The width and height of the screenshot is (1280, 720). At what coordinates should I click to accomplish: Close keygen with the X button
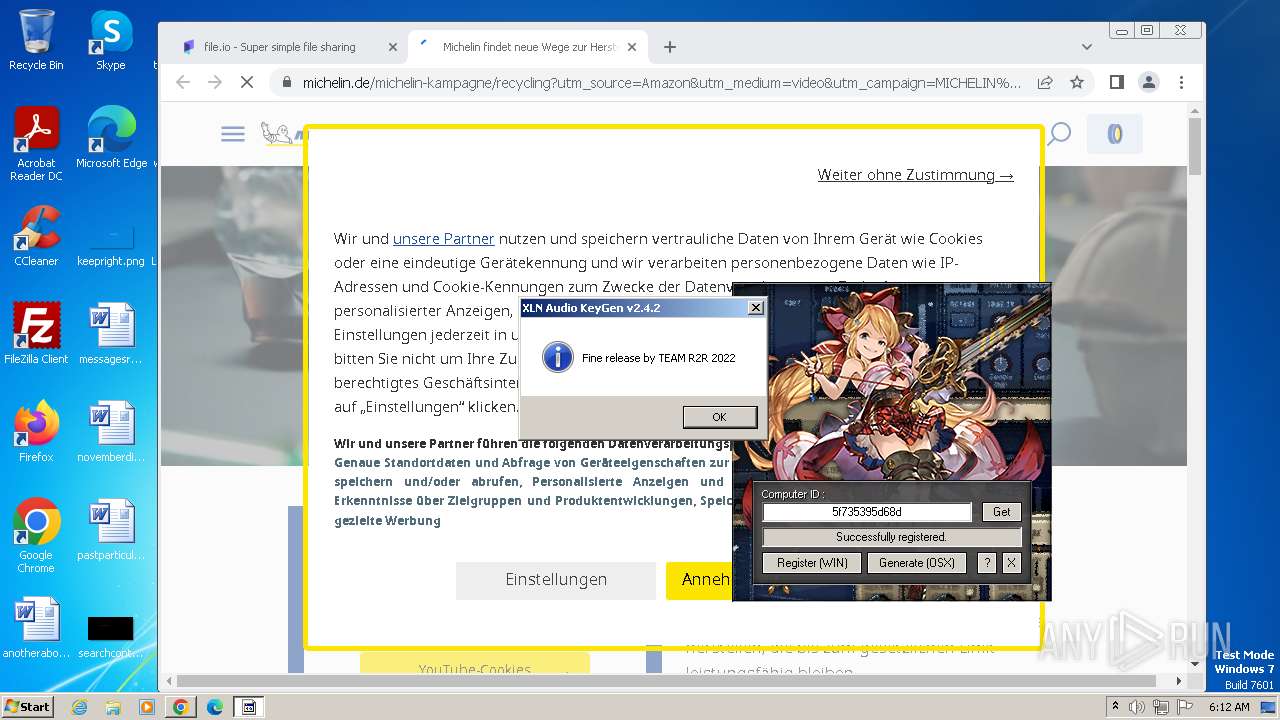tap(1011, 563)
